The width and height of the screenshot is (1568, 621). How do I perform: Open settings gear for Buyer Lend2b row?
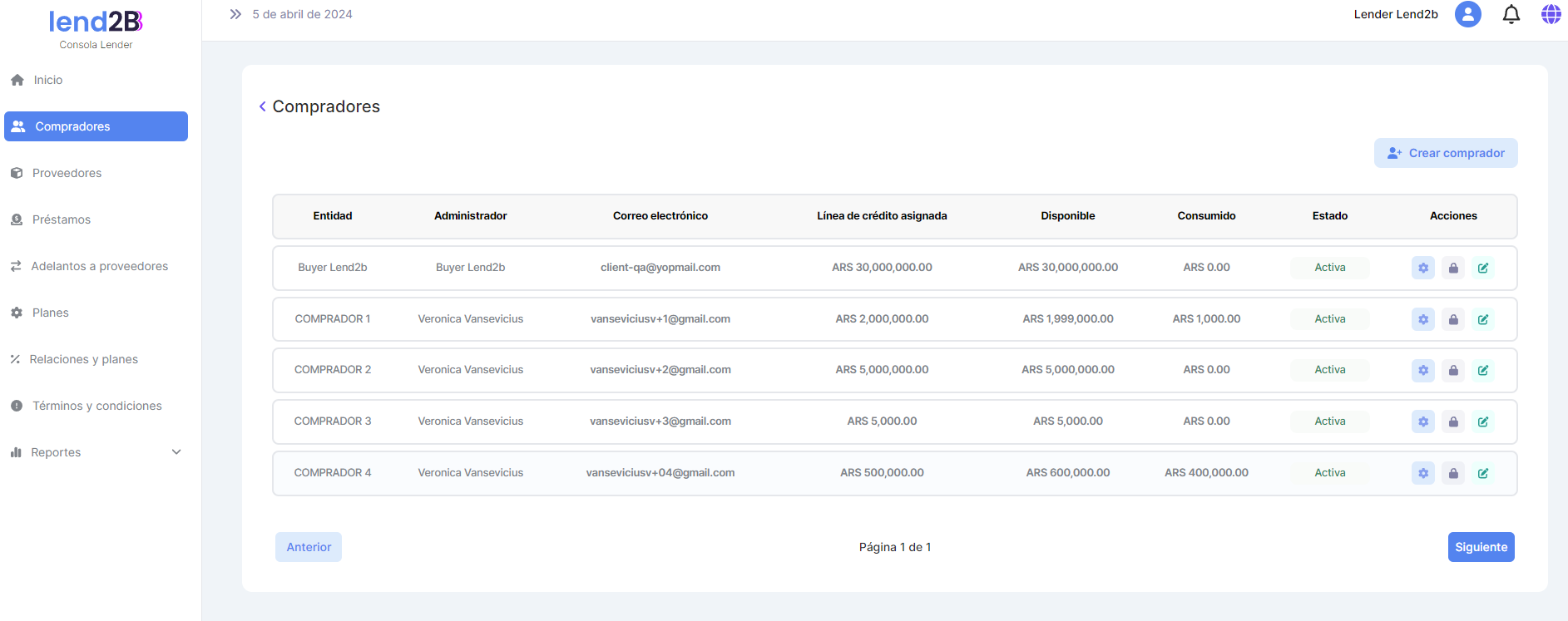click(1423, 268)
